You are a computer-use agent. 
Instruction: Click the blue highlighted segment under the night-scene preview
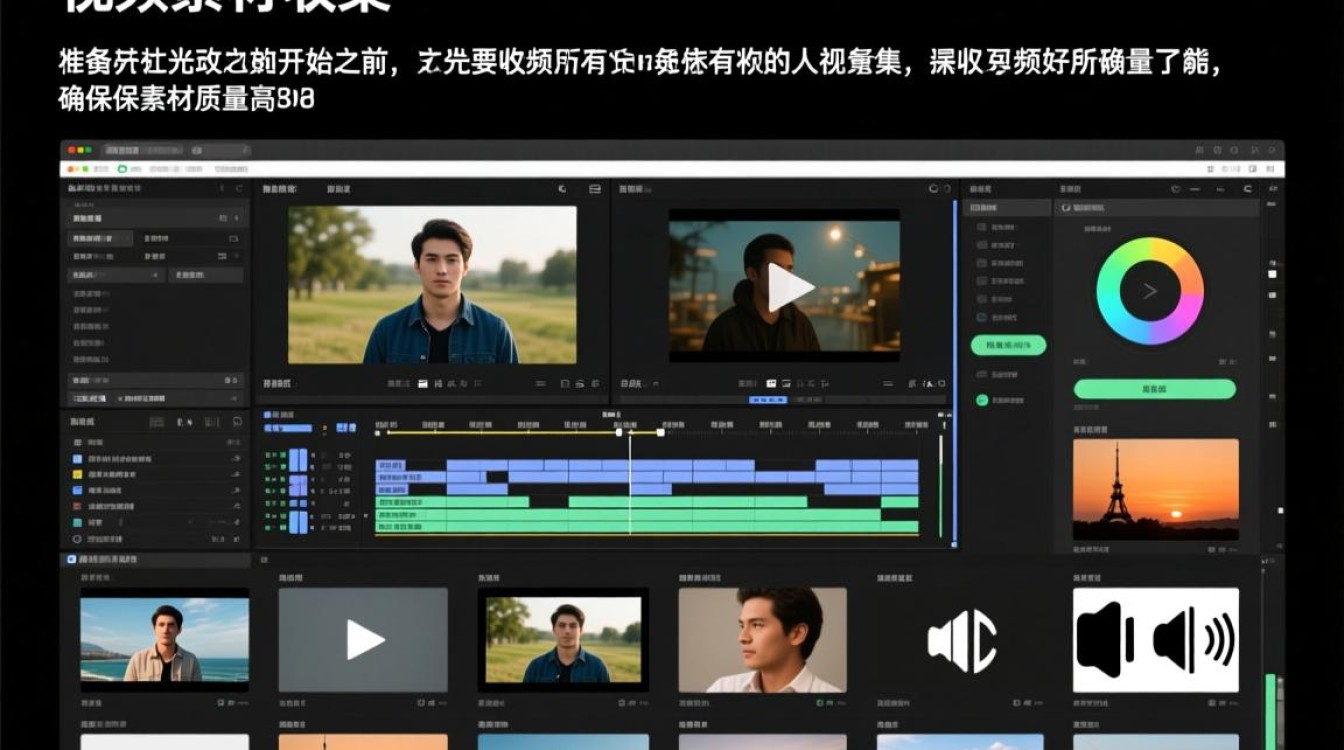[x=768, y=400]
